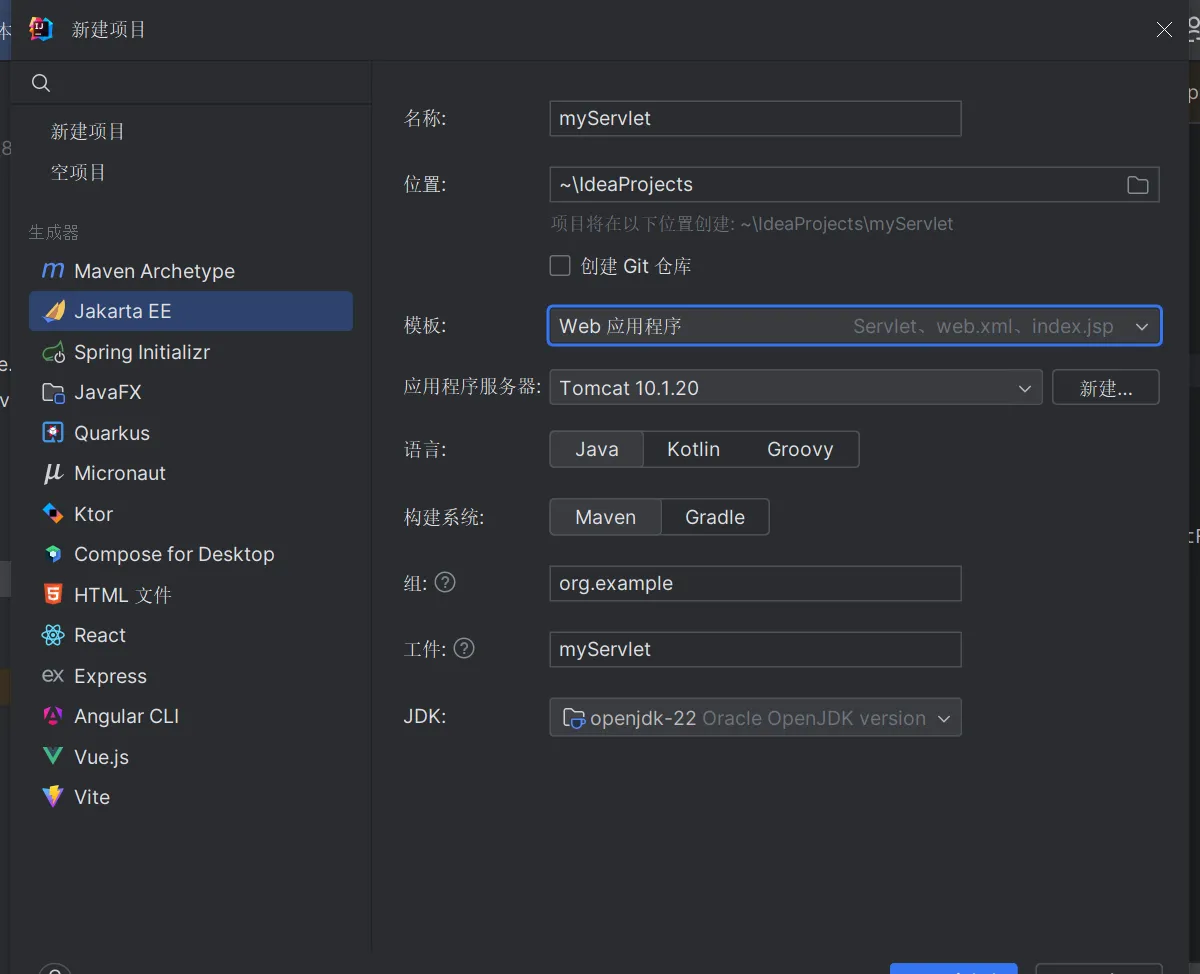Enable the 创建 Git 仓库 checkbox
Image resolution: width=1200 pixels, height=974 pixels.
pos(560,266)
